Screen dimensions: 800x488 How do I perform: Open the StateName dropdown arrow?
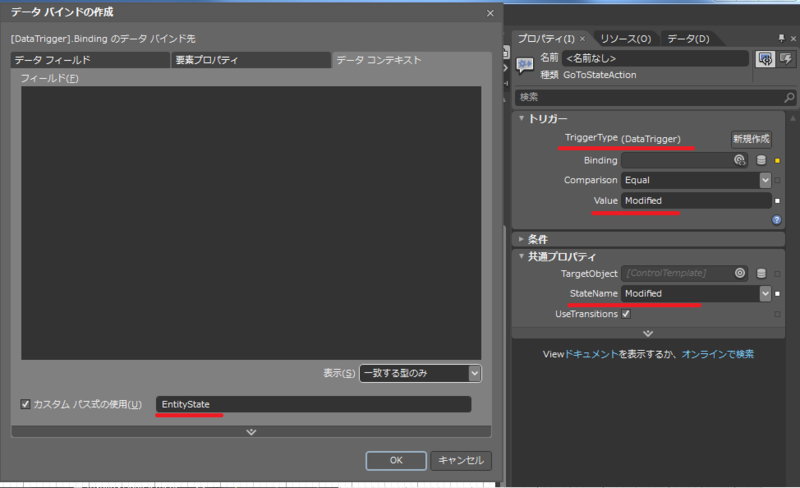click(765, 294)
